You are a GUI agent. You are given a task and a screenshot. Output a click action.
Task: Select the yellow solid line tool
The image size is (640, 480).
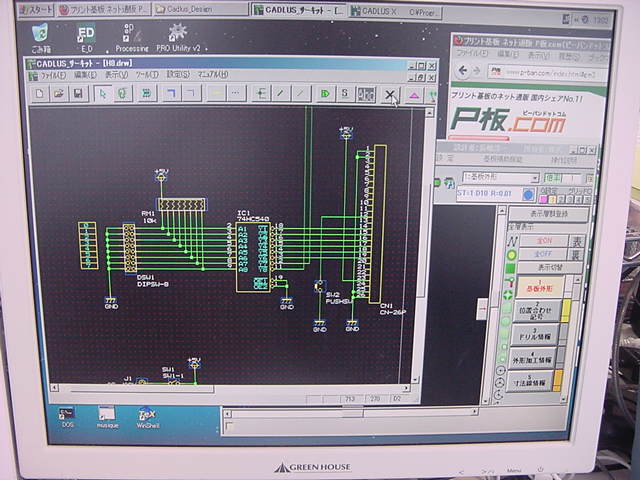[x=216, y=93]
